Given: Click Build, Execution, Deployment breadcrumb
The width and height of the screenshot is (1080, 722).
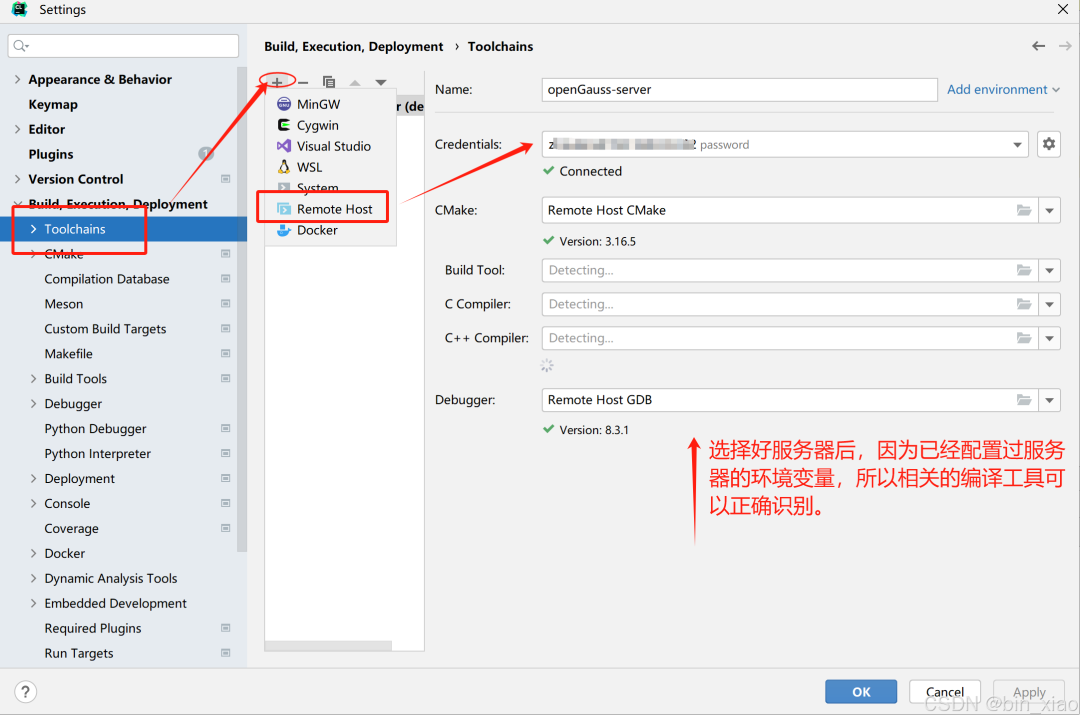Looking at the screenshot, I should point(353,46).
